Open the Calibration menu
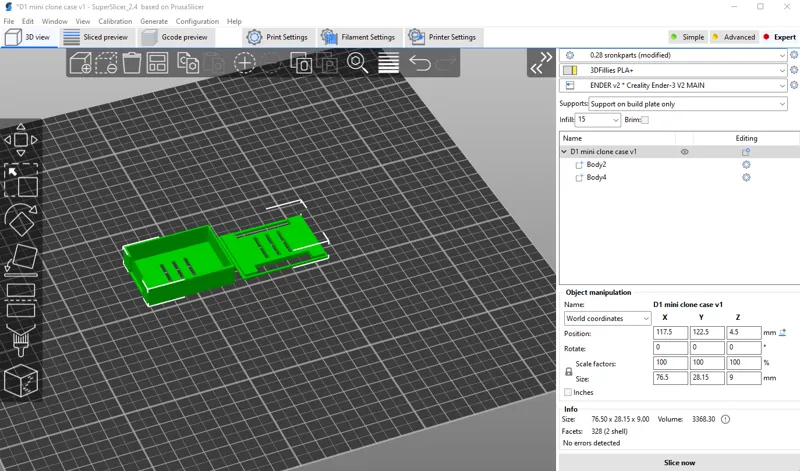Screen dimensions: 800x471 [x=115, y=21]
